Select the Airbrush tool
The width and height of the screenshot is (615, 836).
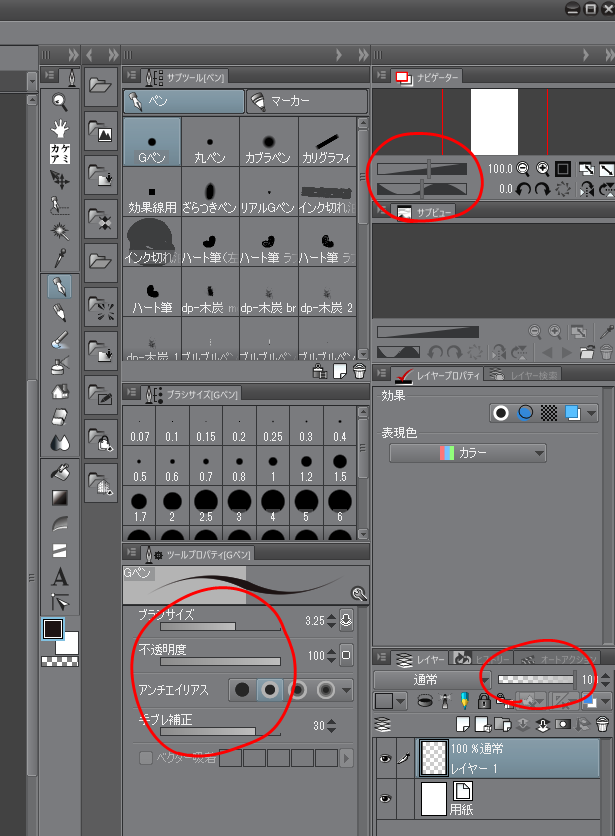tap(60, 365)
